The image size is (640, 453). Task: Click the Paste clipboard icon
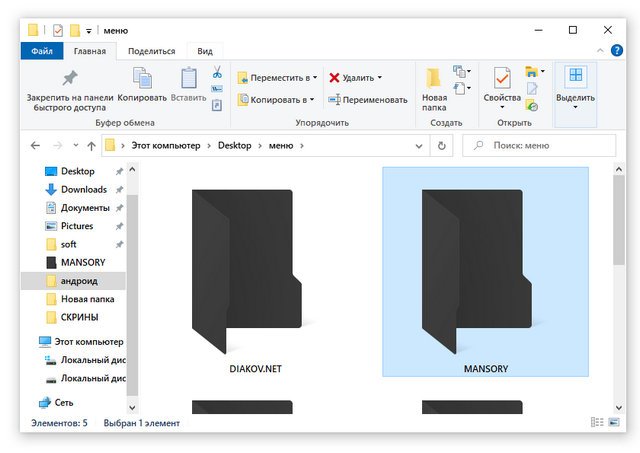click(x=189, y=78)
